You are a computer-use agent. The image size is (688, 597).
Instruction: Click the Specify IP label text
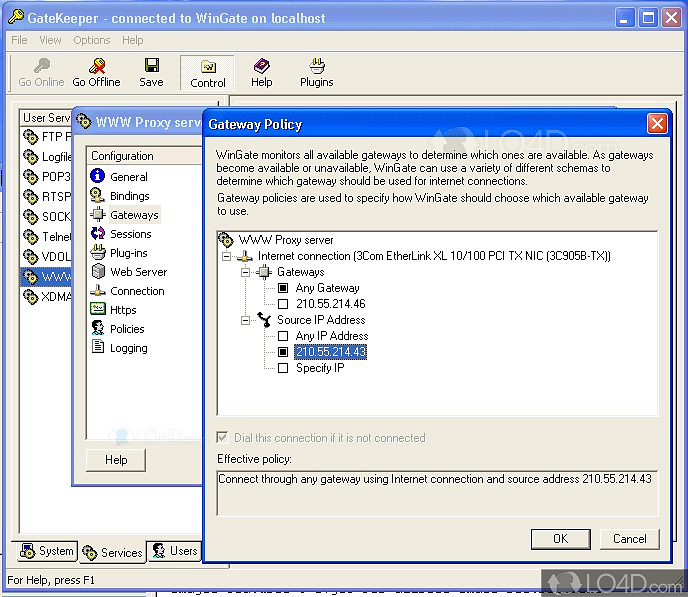coord(320,368)
